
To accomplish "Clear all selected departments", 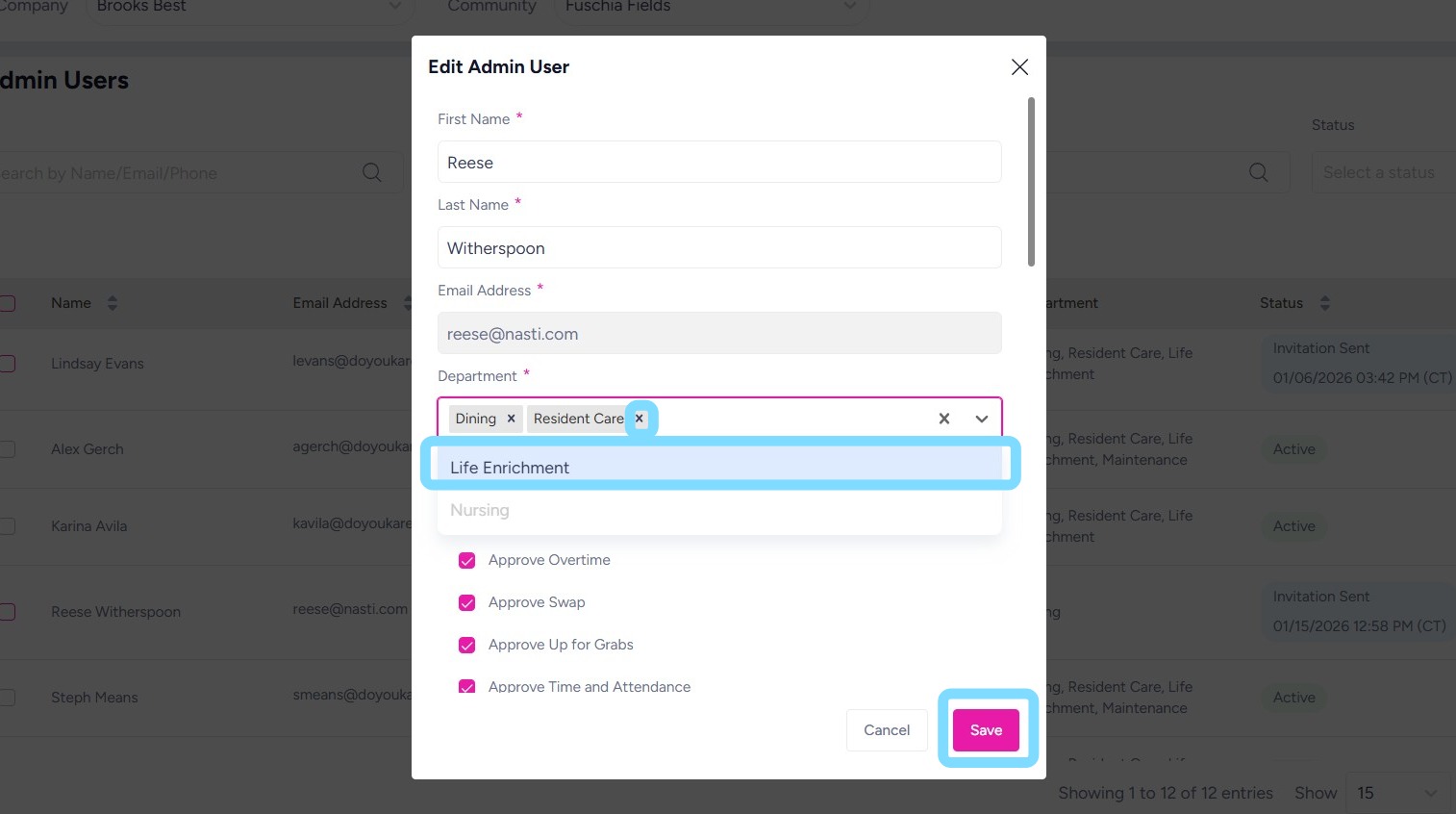I will point(943,419).
